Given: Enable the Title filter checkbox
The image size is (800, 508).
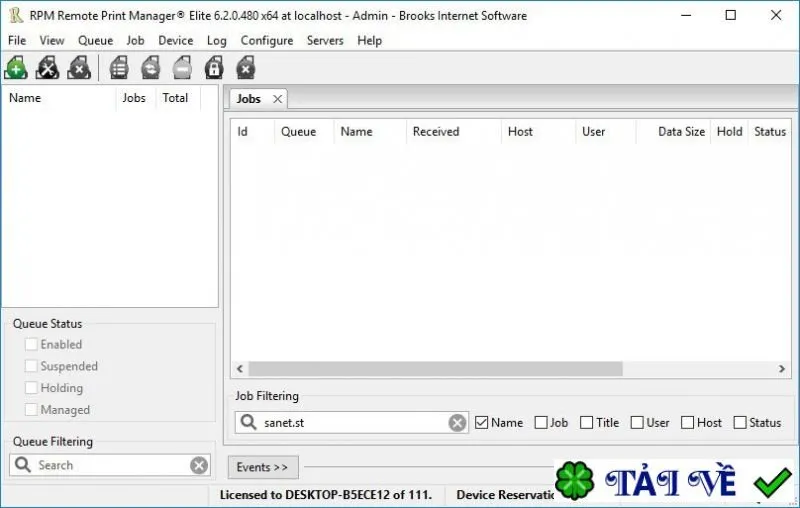Looking at the screenshot, I should [587, 422].
